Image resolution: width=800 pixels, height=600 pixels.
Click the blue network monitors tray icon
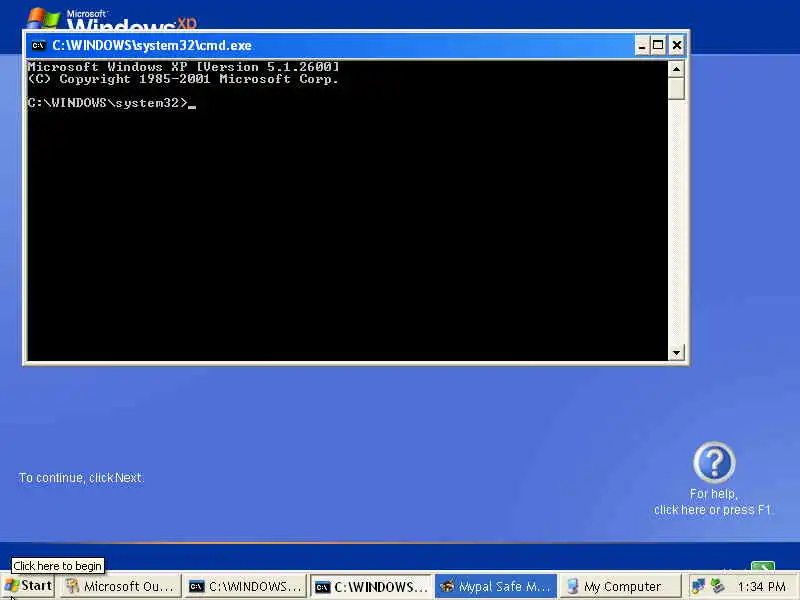(698, 586)
